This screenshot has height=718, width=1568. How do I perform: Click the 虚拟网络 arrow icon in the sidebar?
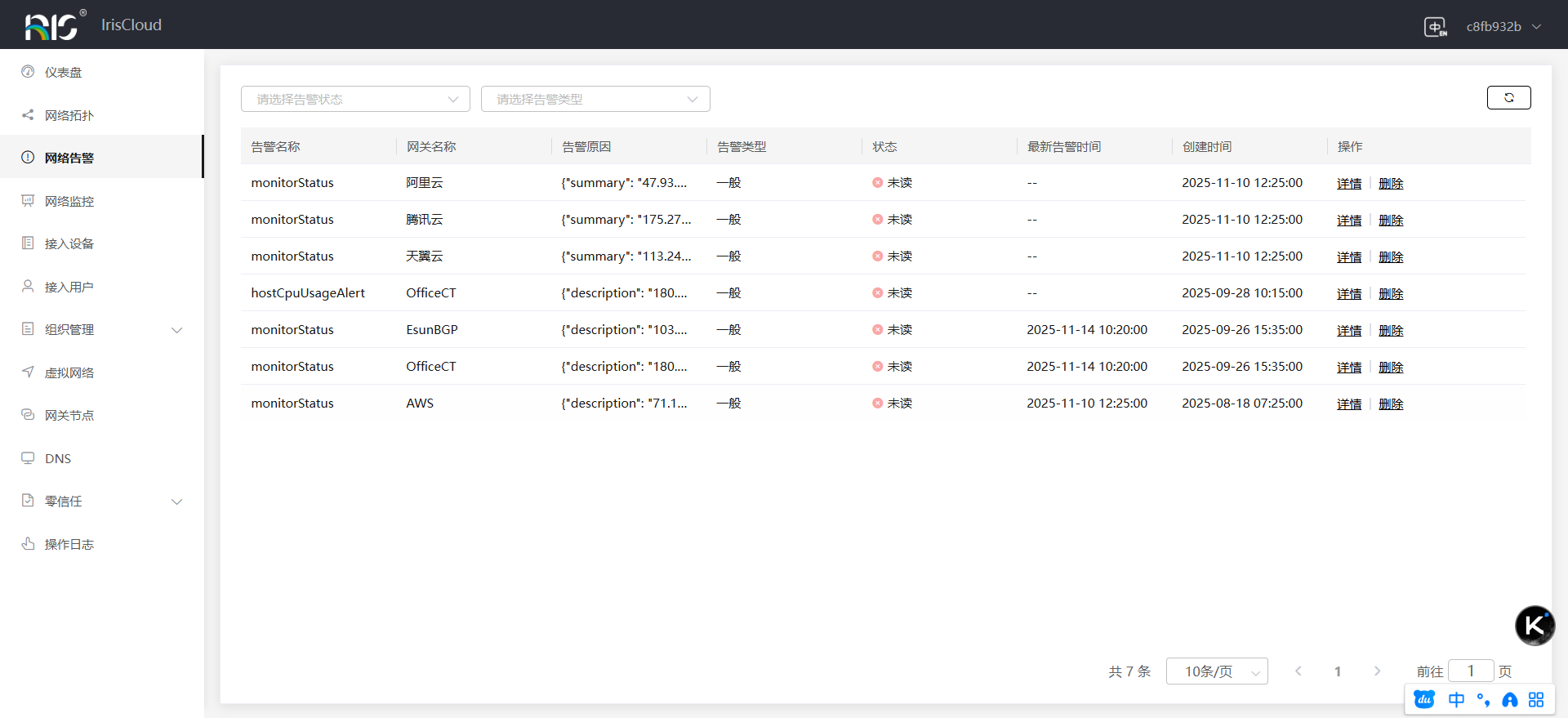28,372
